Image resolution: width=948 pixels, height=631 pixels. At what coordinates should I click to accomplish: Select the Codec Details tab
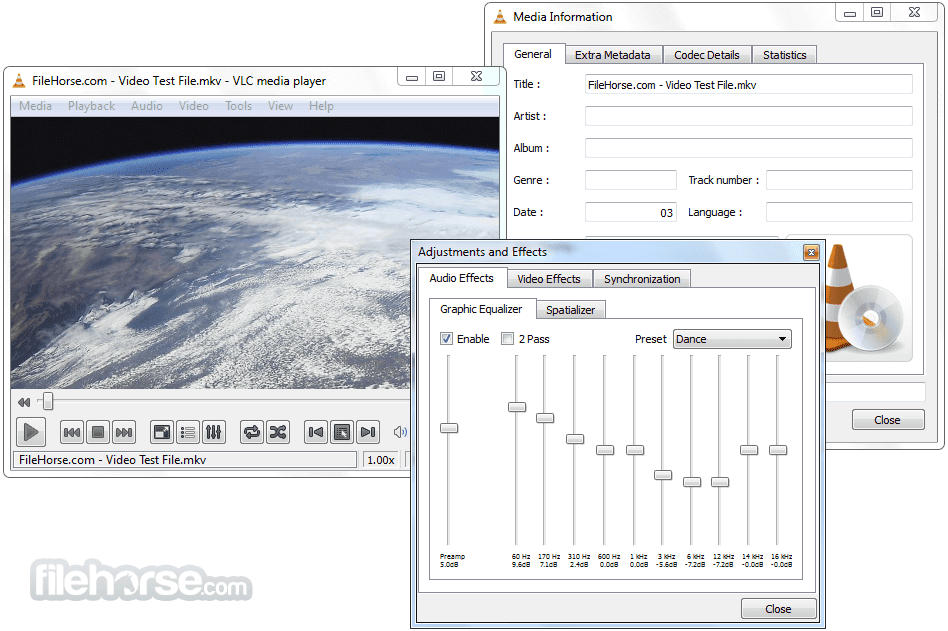(x=707, y=55)
